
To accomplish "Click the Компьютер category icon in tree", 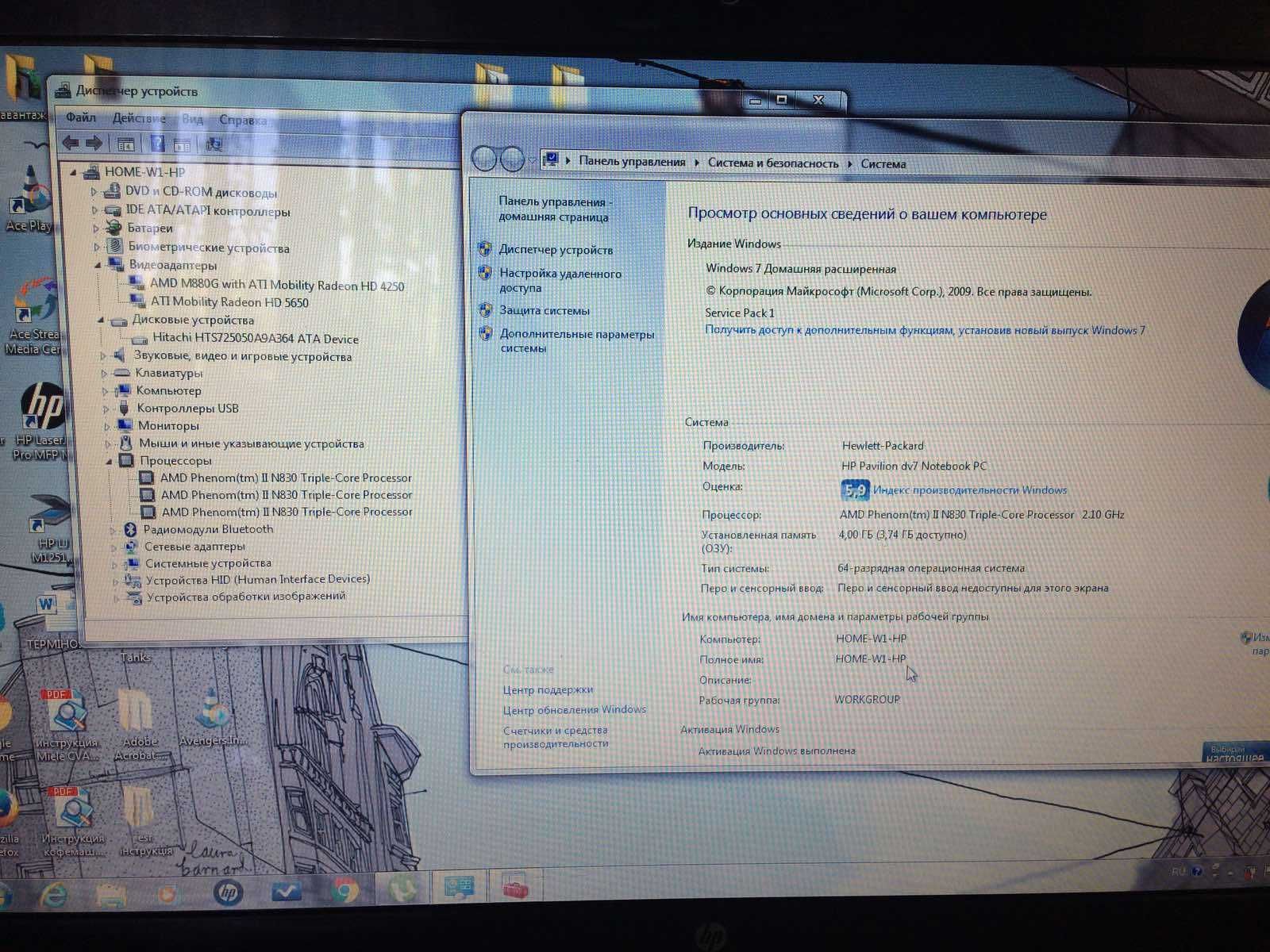I will pyautogui.click(x=123, y=390).
